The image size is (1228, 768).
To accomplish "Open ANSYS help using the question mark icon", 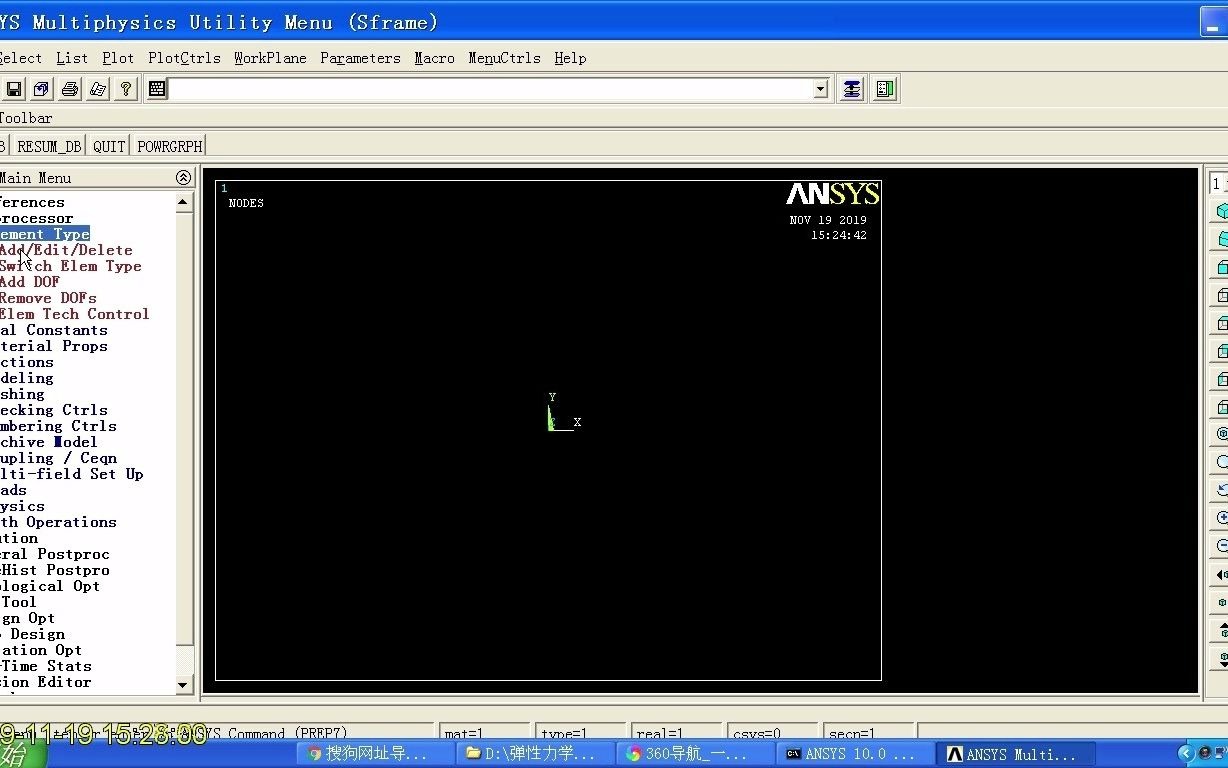I will click(x=125, y=89).
